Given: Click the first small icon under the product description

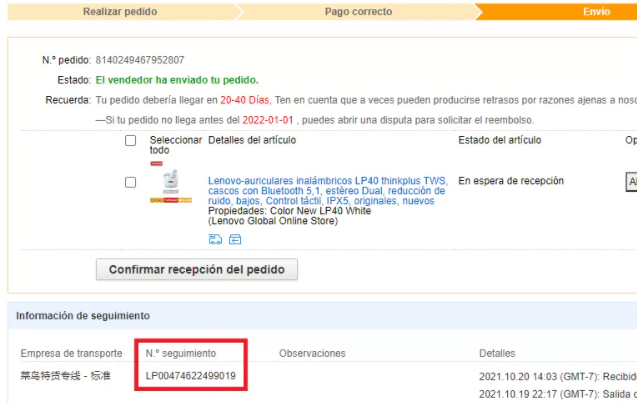Looking at the screenshot, I should coord(215,239).
